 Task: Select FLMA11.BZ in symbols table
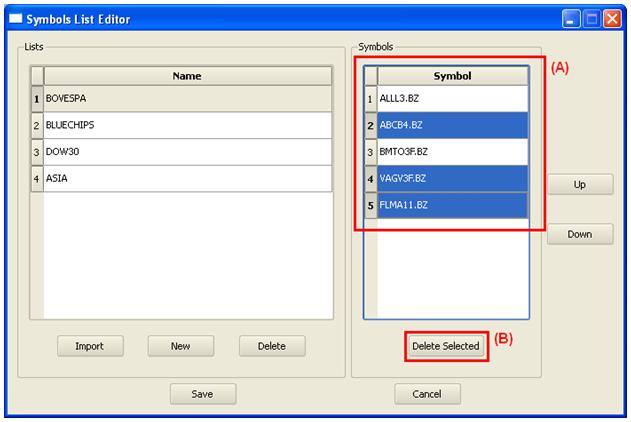click(452, 204)
